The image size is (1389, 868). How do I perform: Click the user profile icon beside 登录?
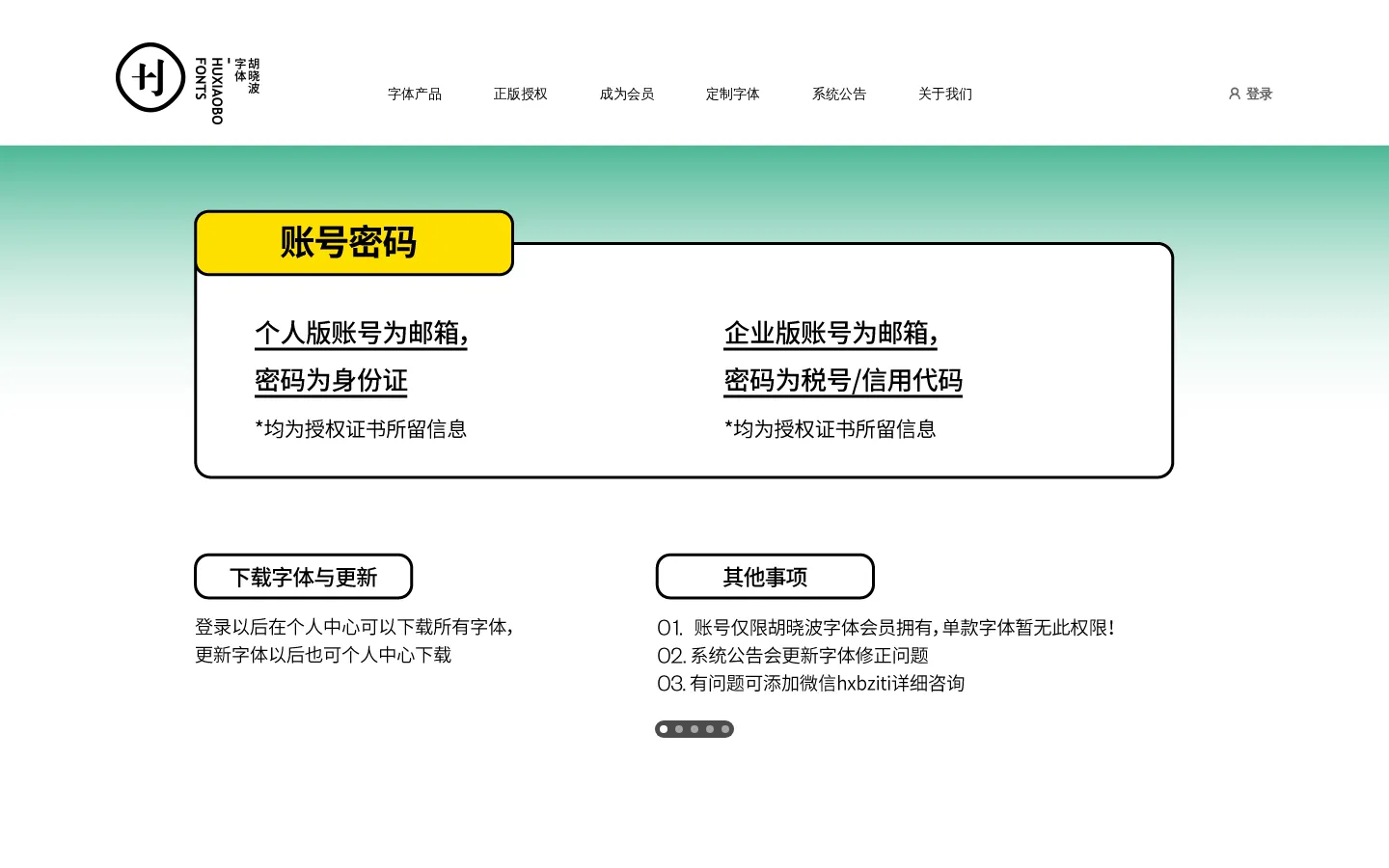pos(1234,94)
